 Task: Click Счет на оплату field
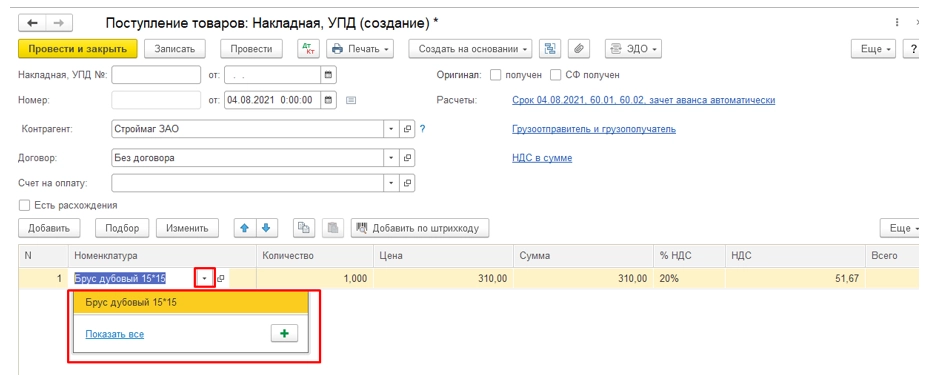[248, 183]
